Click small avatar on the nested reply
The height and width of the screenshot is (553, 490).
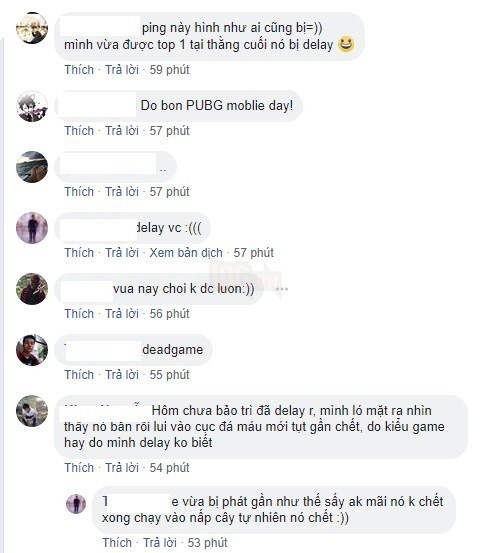(x=76, y=504)
